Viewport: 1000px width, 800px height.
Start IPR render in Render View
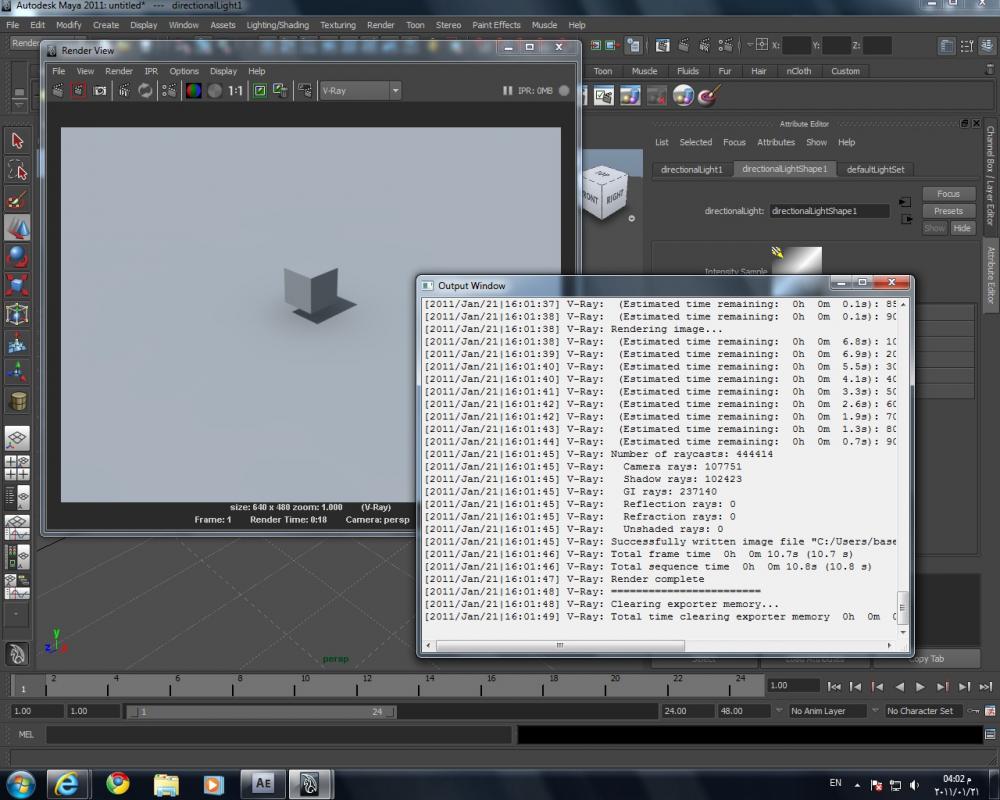click(124, 91)
